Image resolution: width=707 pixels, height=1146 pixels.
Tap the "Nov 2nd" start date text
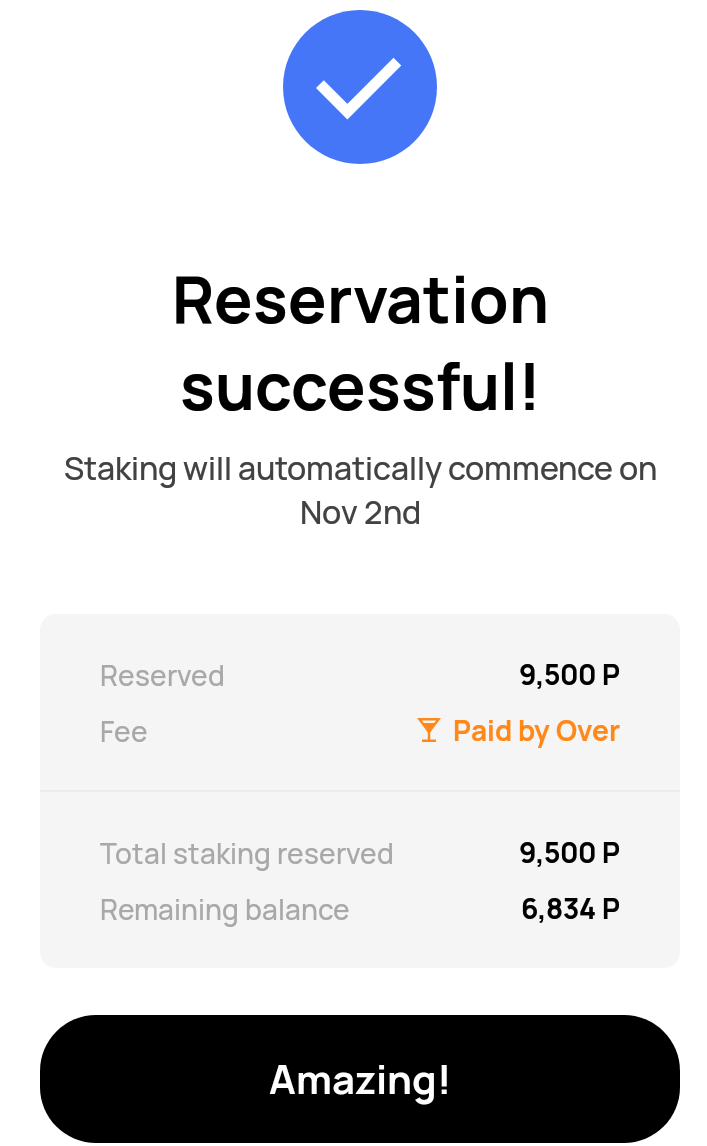(x=360, y=513)
